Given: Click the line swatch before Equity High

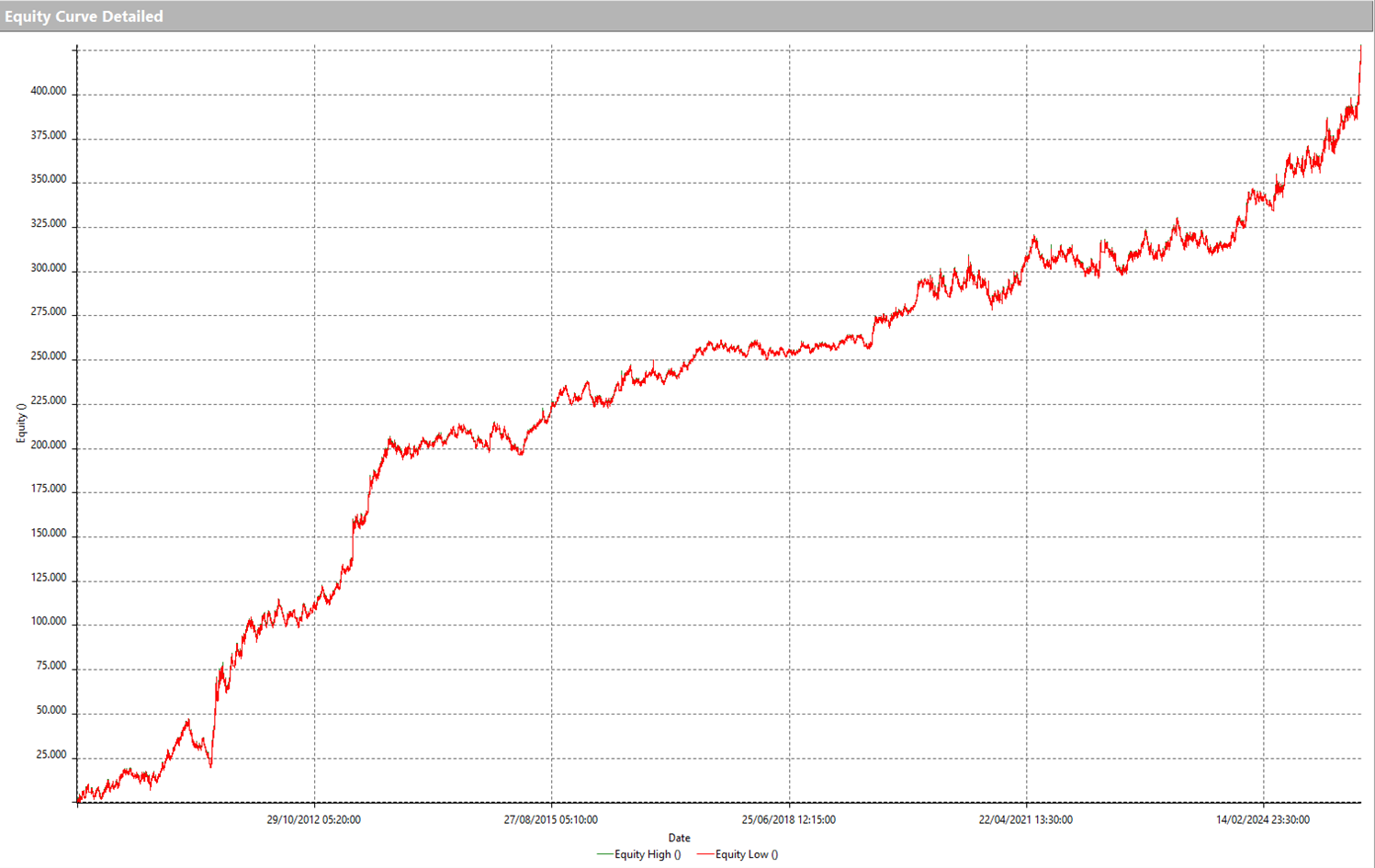Looking at the screenshot, I should 604,854.
